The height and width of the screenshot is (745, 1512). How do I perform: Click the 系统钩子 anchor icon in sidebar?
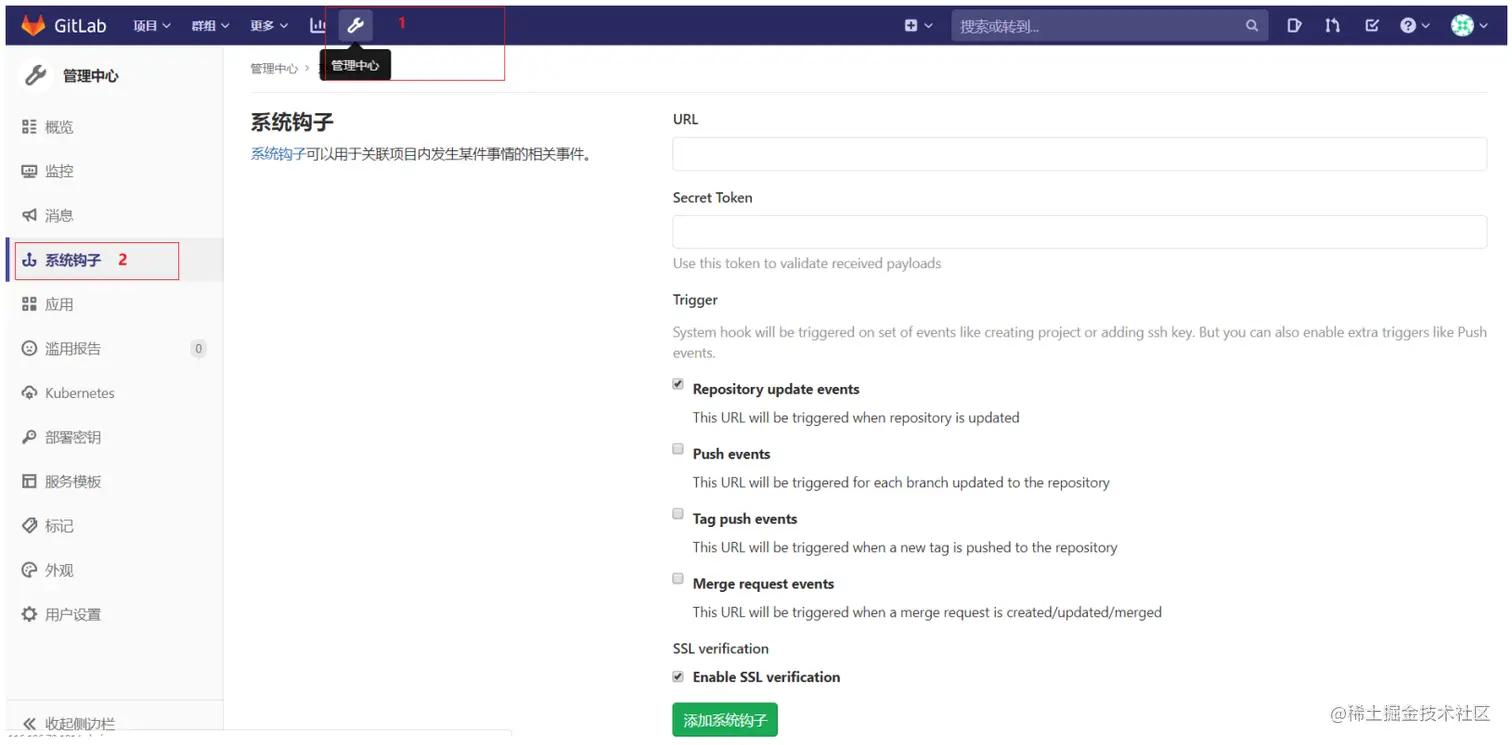[29, 260]
